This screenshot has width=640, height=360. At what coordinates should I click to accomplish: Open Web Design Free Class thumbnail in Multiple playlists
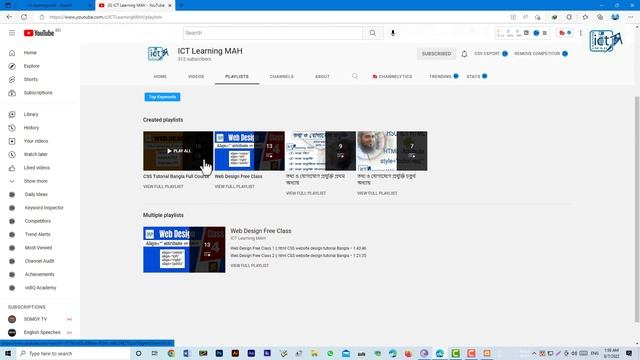click(x=184, y=250)
